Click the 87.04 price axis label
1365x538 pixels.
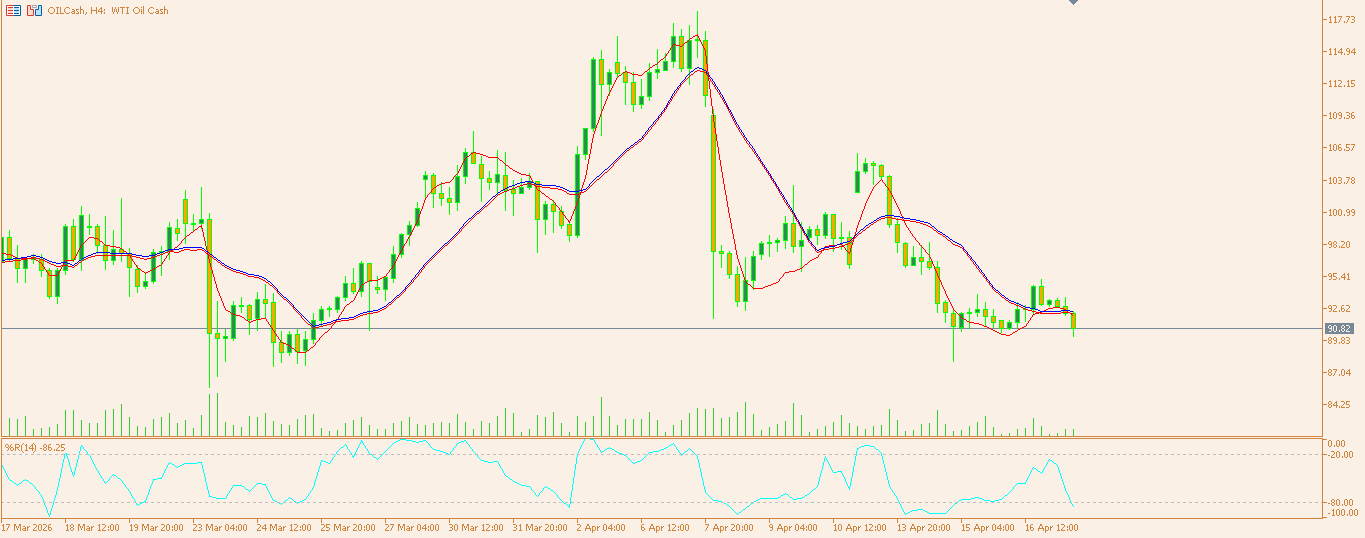(x=1338, y=372)
